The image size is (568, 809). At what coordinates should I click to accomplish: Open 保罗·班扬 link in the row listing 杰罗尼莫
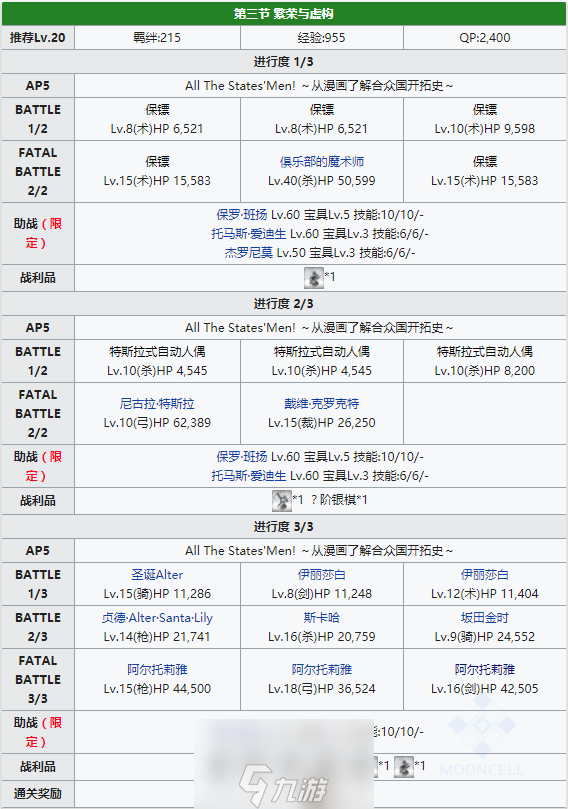coord(241,215)
